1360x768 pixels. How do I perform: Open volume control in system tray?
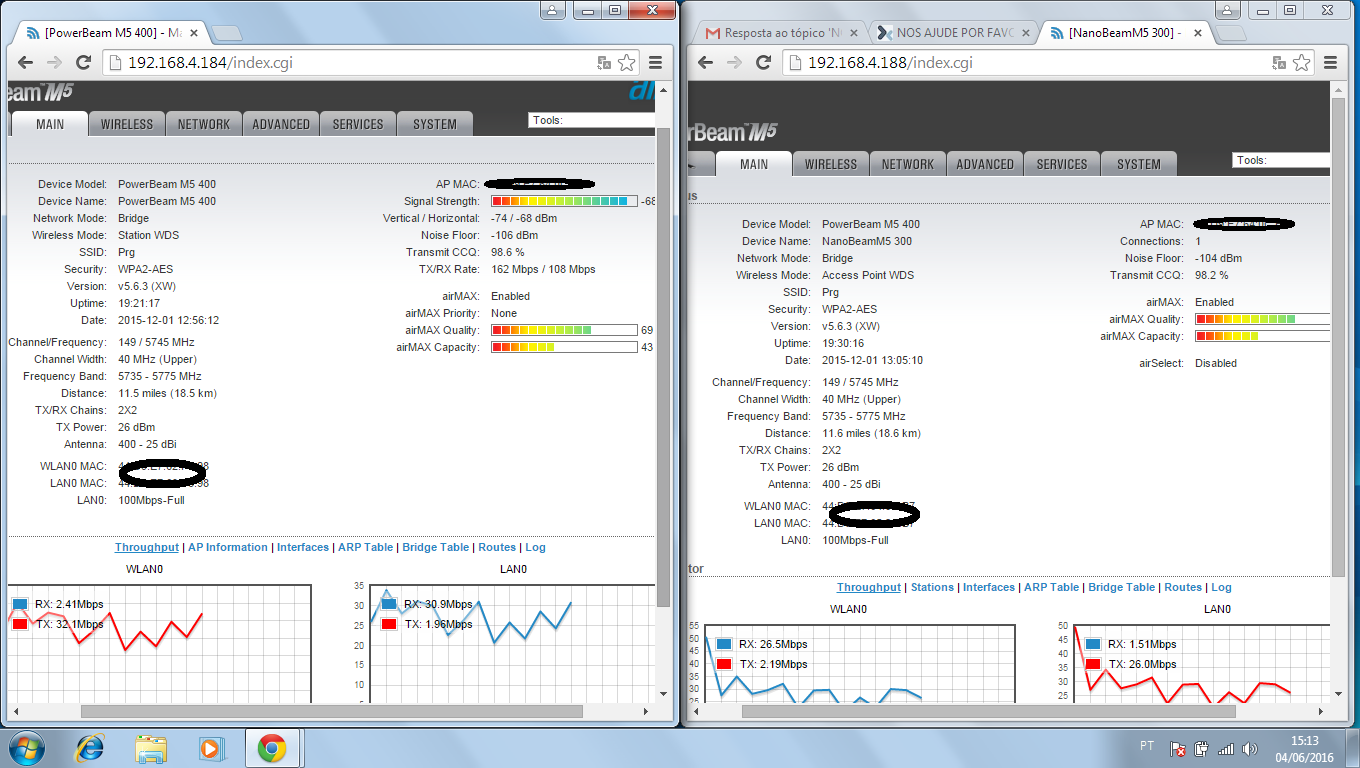(1248, 748)
